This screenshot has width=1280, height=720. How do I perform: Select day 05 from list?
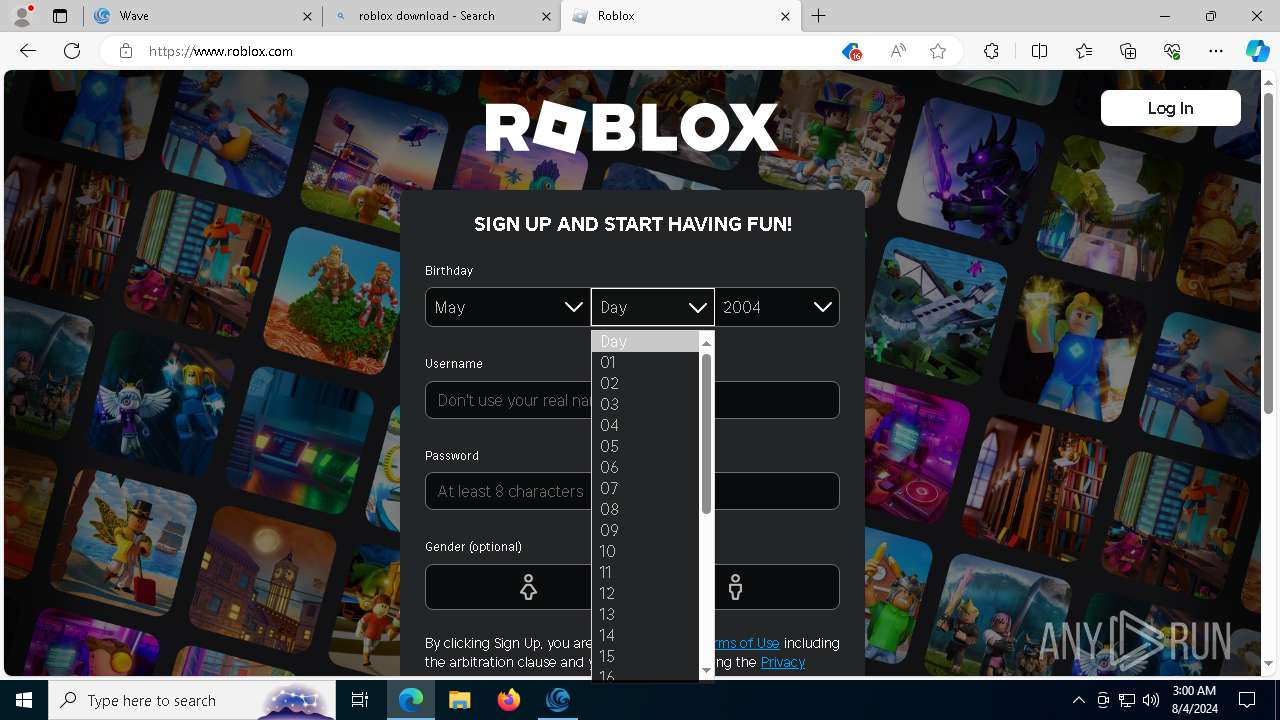(645, 446)
